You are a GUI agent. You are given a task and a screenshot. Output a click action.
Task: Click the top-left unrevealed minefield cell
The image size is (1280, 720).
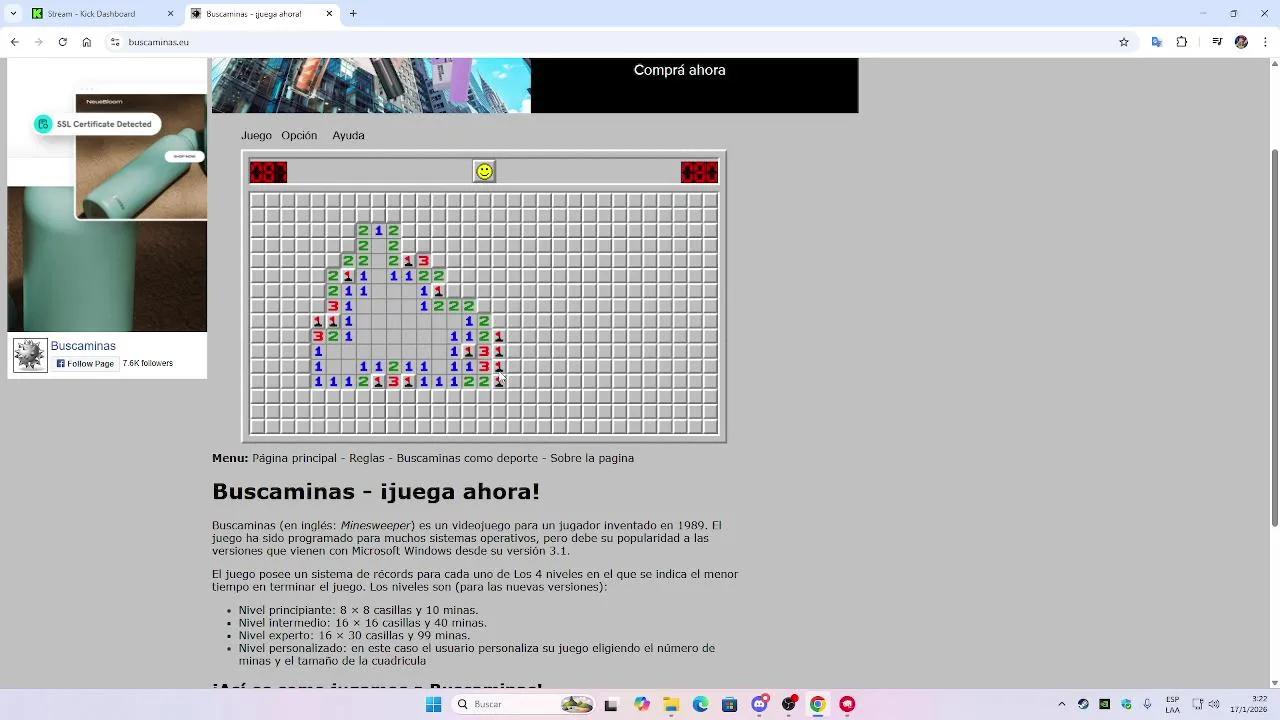click(x=257, y=200)
